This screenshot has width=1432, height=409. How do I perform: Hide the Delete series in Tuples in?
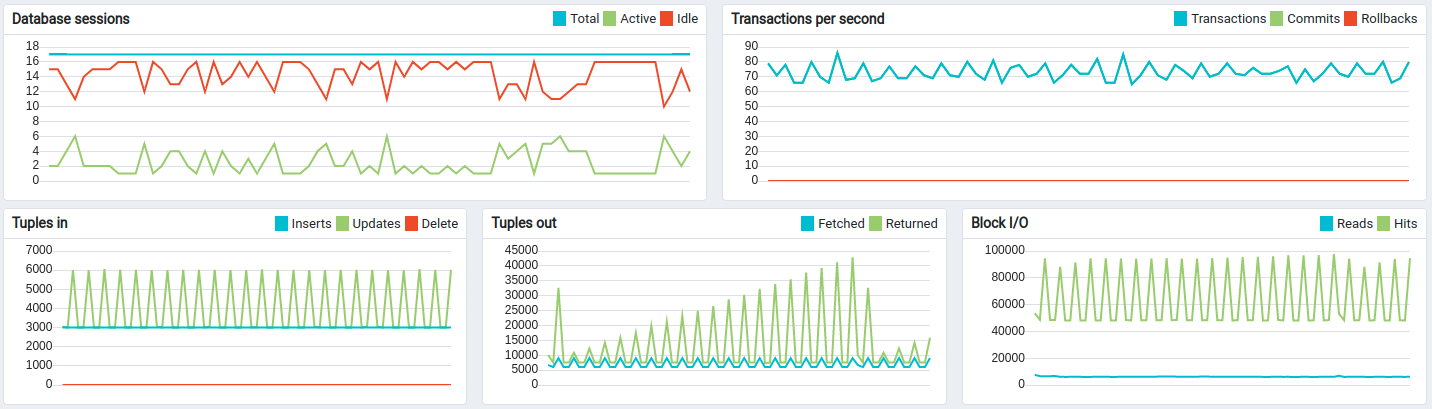[439, 223]
